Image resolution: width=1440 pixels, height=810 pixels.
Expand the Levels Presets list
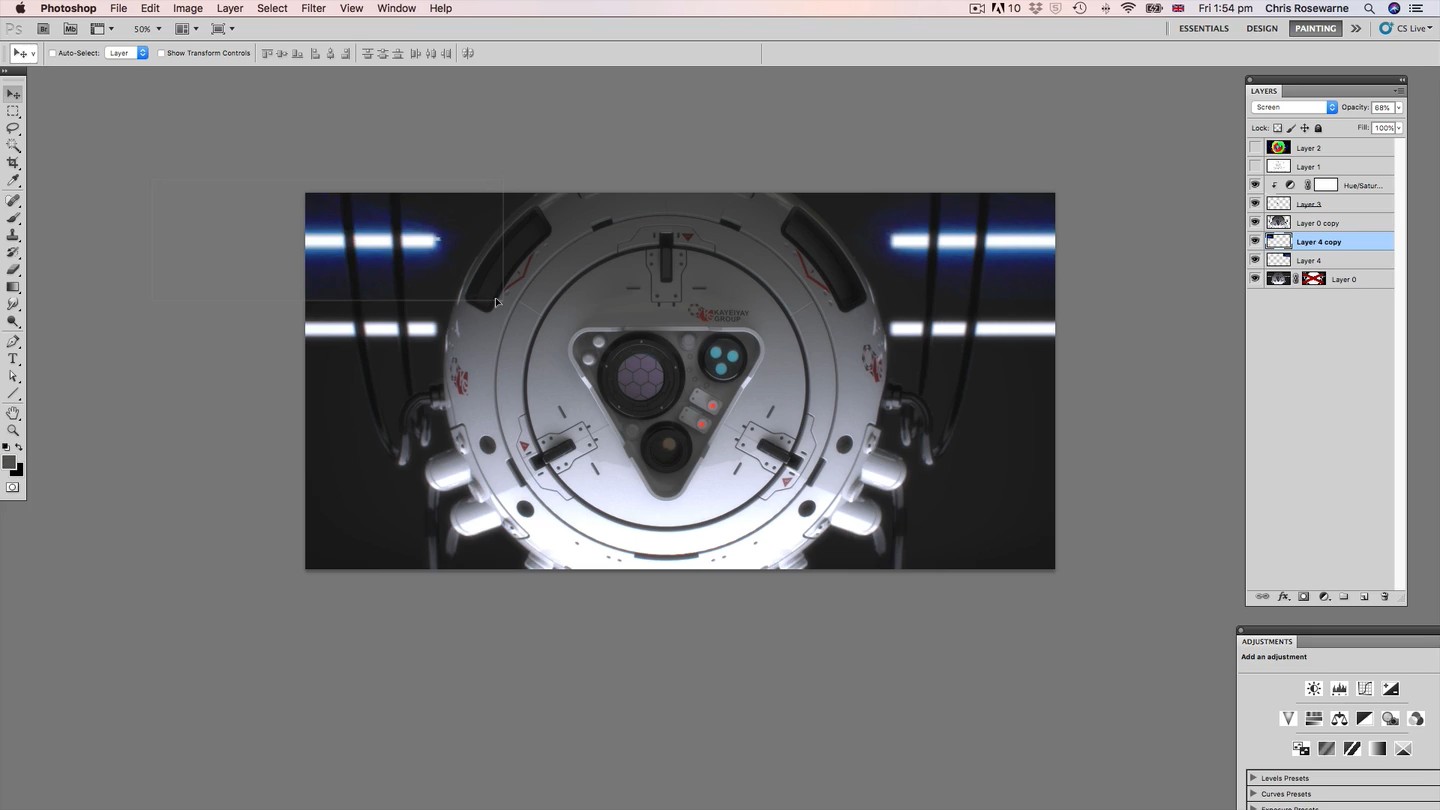pyautogui.click(x=1253, y=778)
